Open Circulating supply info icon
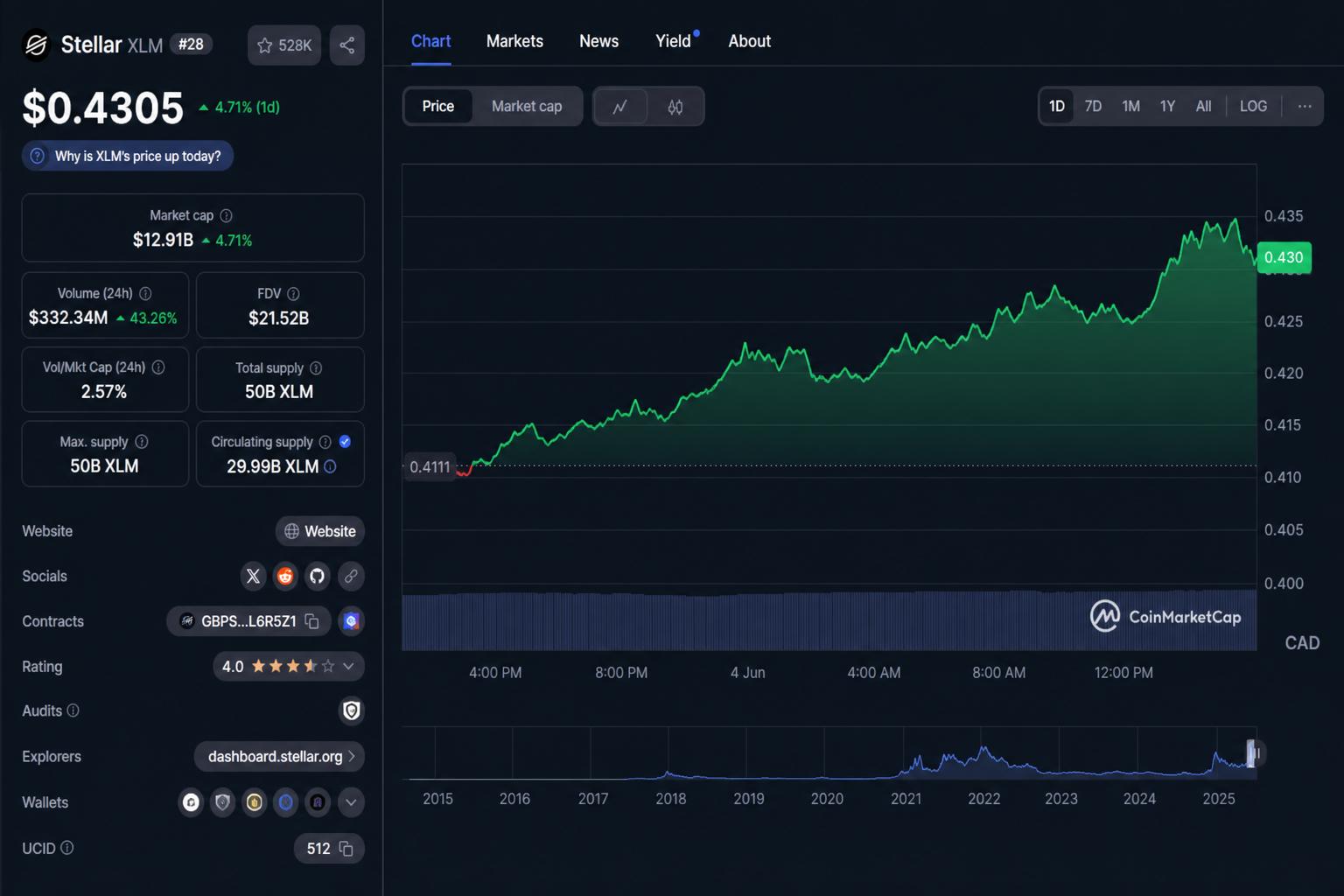Image resolution: width=1344 pixels, height=896 pixels. (325, 442)
